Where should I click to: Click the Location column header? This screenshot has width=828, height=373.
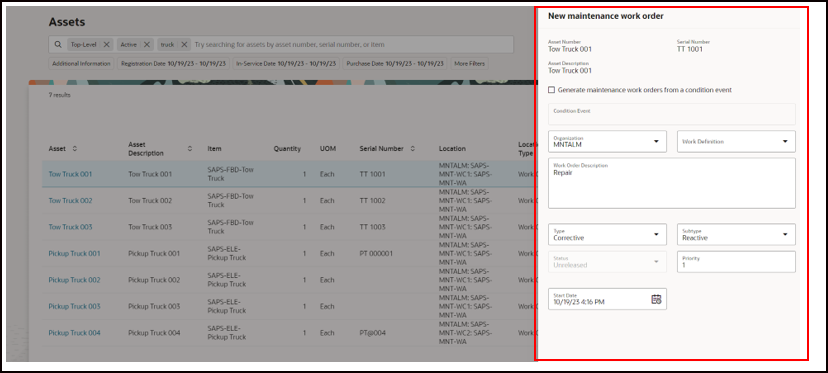pos(452,149)
